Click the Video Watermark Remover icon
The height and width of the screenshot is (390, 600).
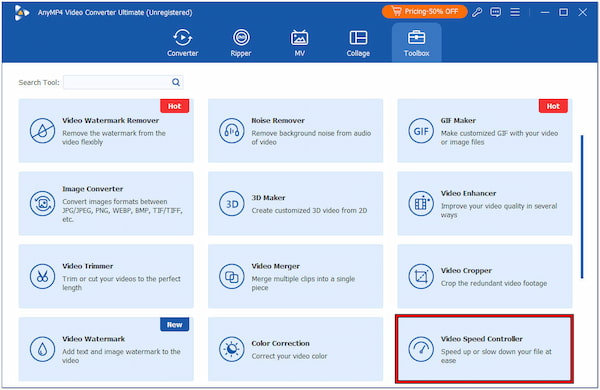42,131
